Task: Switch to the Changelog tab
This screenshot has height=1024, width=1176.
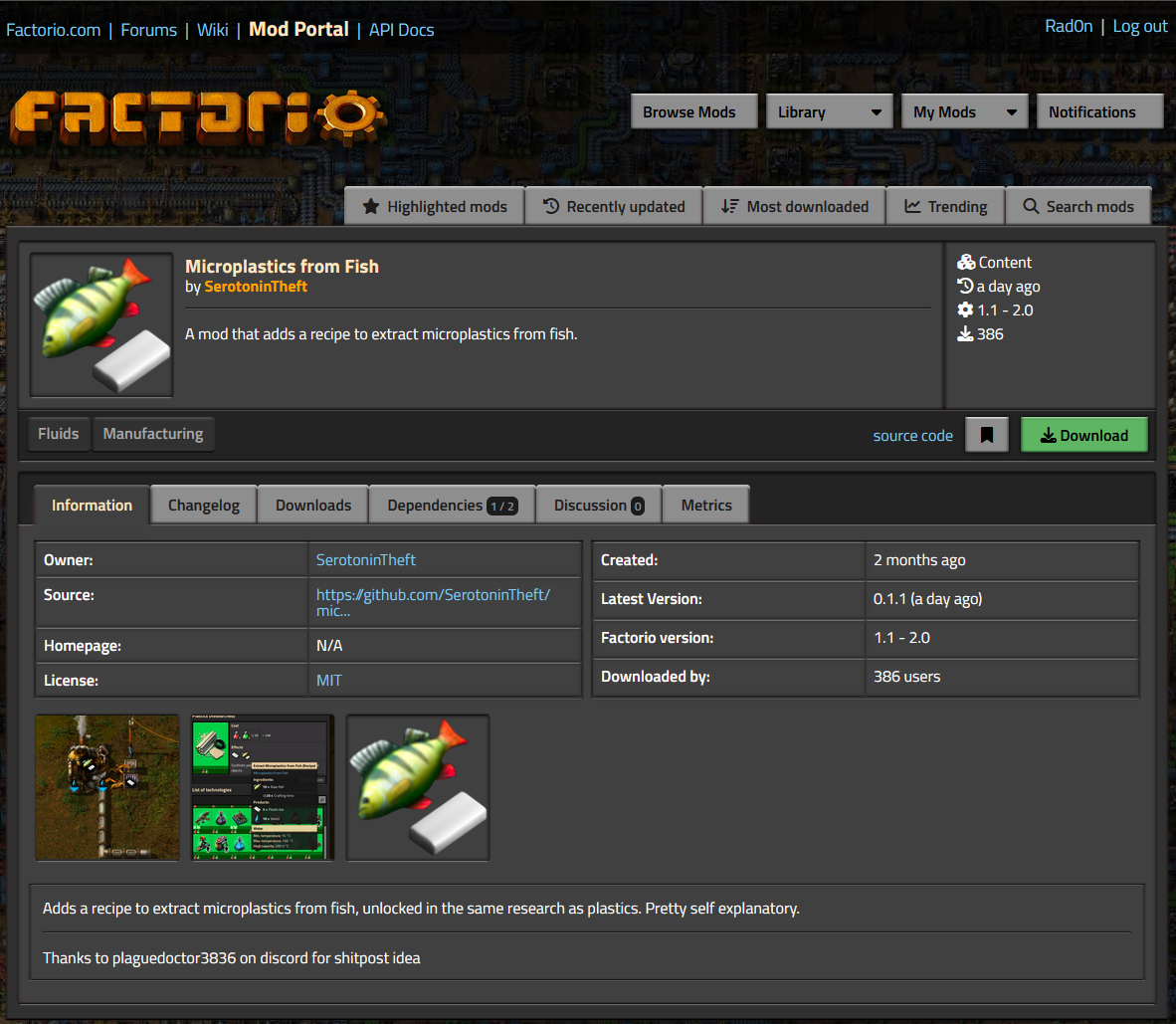Action: tap(204, 505)
